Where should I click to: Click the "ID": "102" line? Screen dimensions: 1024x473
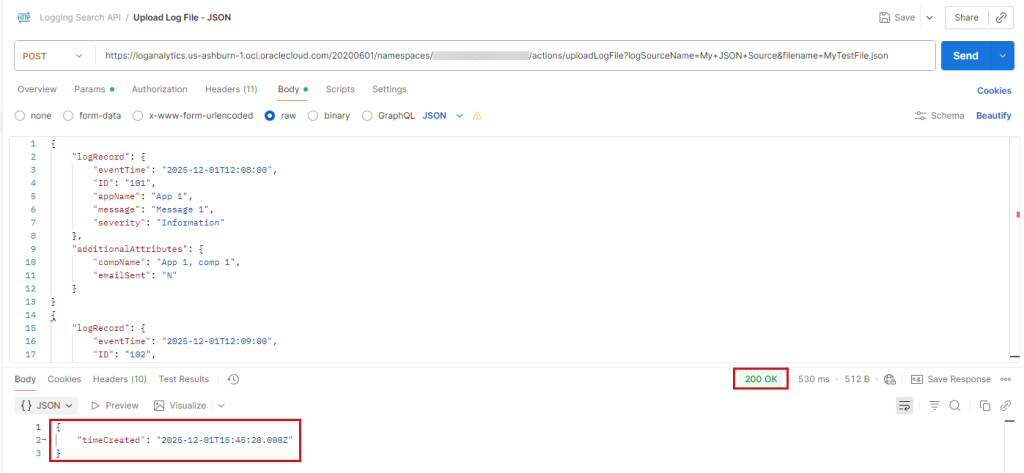point(125,355)
